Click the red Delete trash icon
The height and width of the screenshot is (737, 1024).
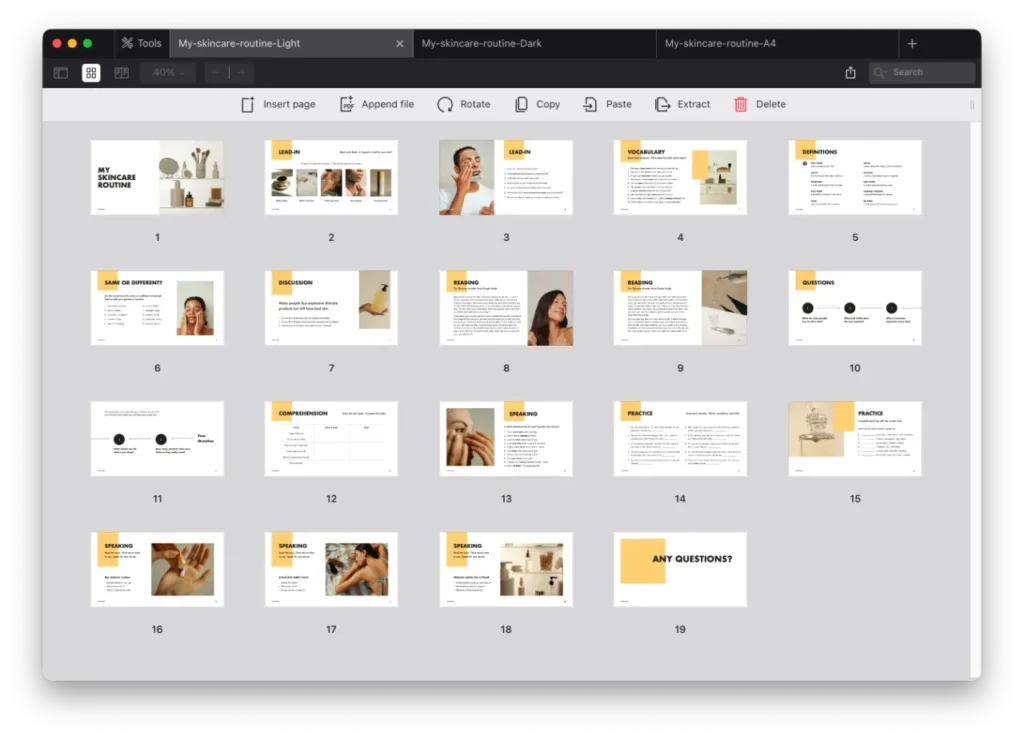(x=741, y=104)
